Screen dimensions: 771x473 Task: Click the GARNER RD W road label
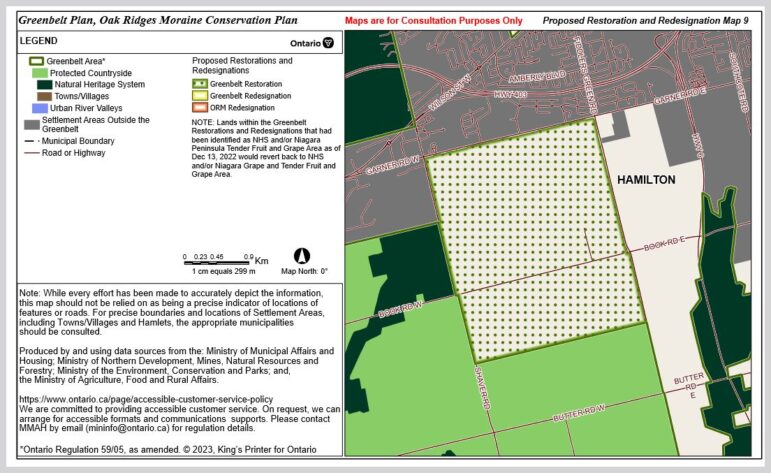(392, 166)
